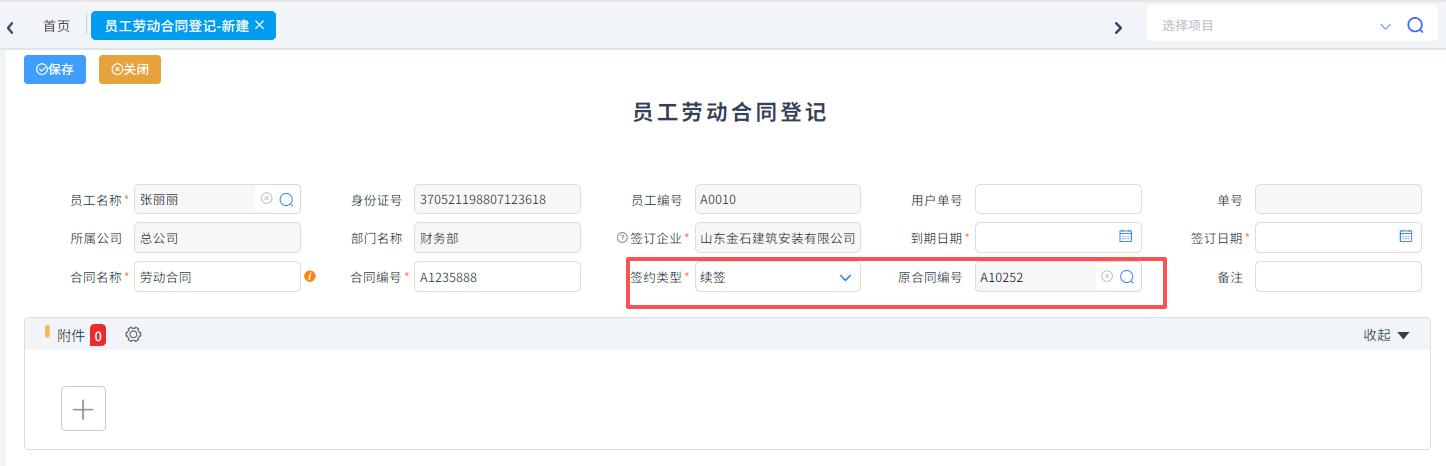Open the 选择项目 dropdown arrow

pos(1386,26)
